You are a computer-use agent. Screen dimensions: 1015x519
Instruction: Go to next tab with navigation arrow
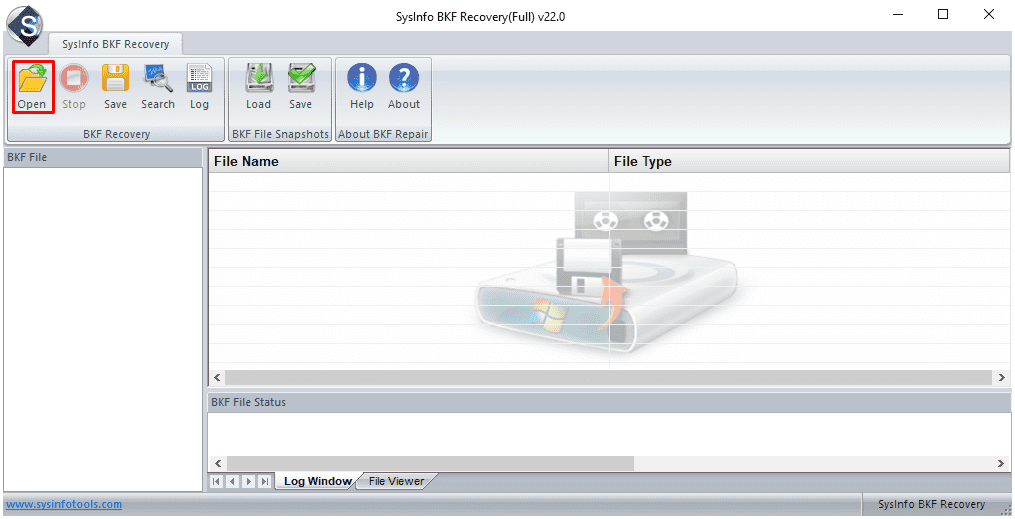pos(249,481)
